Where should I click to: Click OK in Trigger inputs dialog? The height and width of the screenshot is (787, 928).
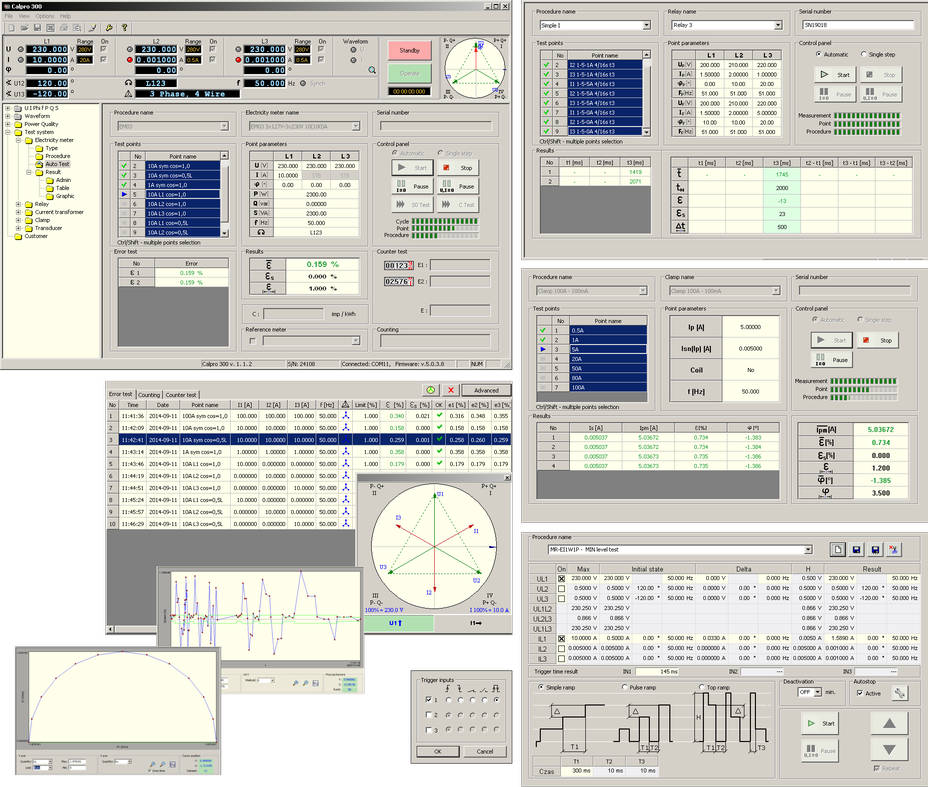(438, 751)
